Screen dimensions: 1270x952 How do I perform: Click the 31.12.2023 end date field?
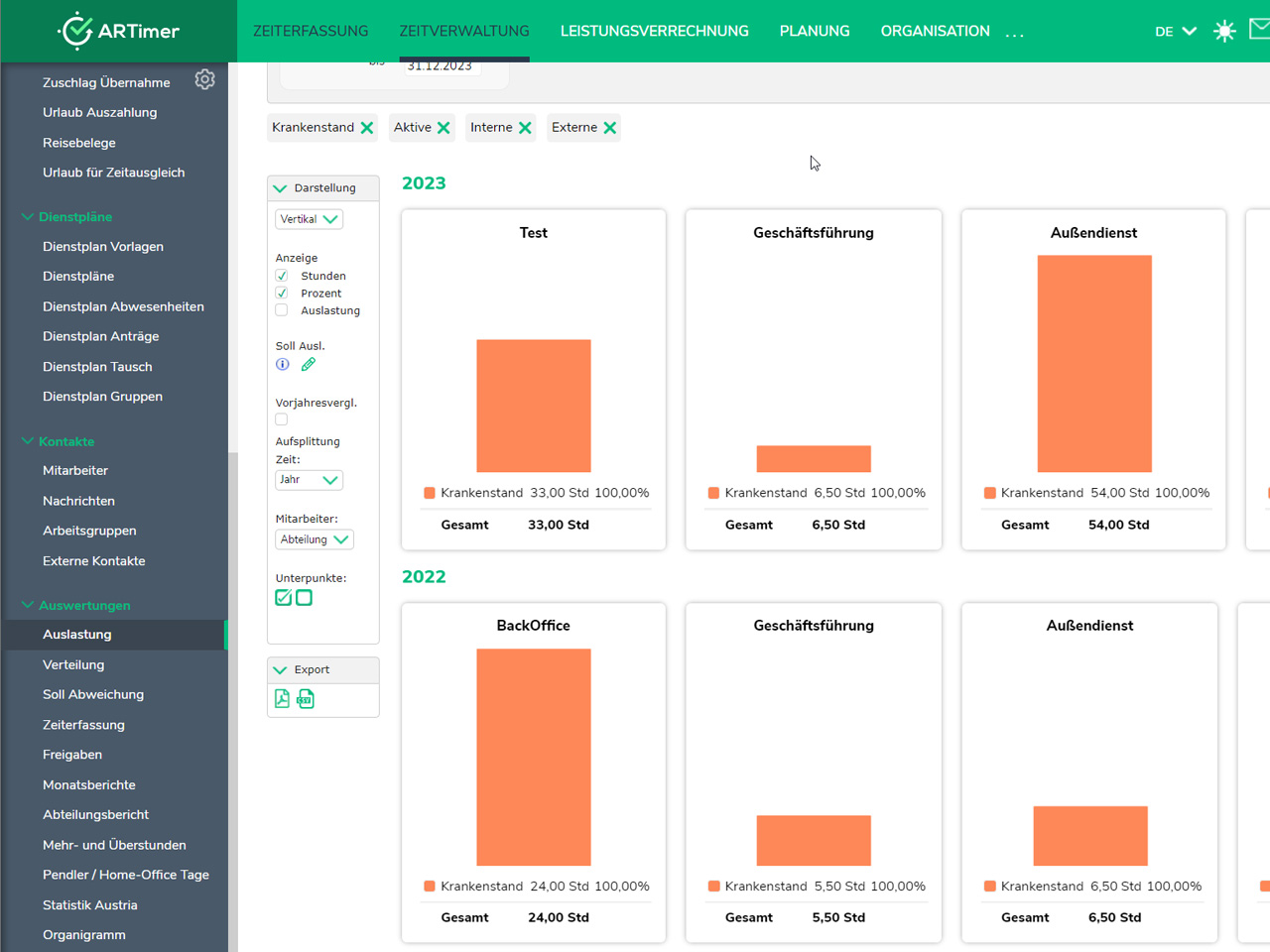tap(441, 66)
